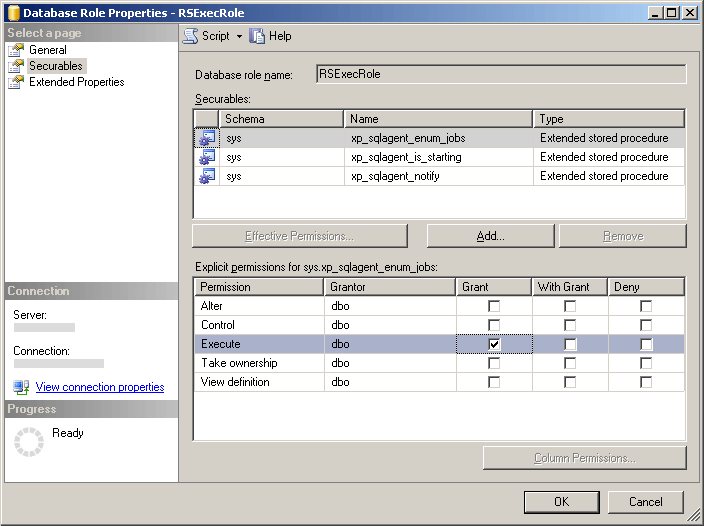704x526 pixels.
Task: Sort securables by Name column header
Action: (x=438, y=119)
